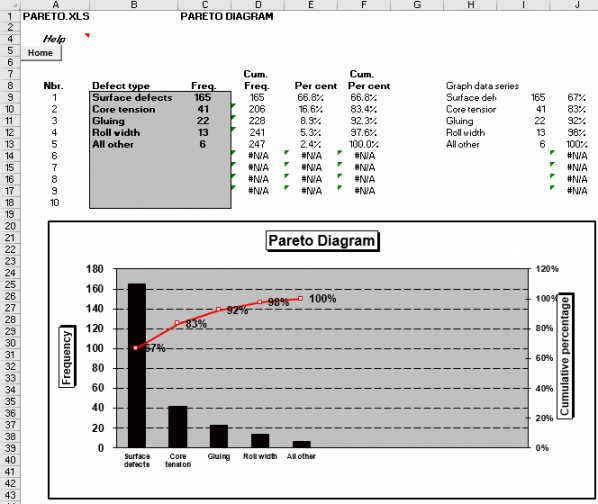Screen dimensions: 598x504
Task: Click the #N/A cell in column J row 14
Action: [x=577, y=156]
